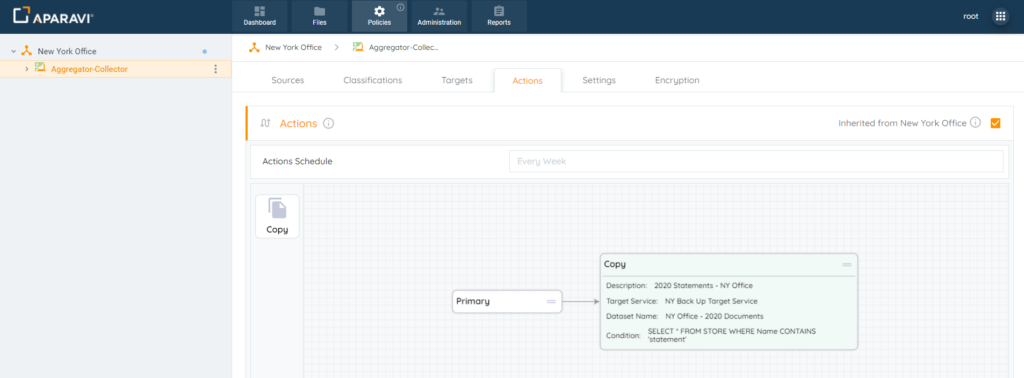The image size is (1024, 378).
Task: Select the Copy action palette icon
Action: click(278, 216)
